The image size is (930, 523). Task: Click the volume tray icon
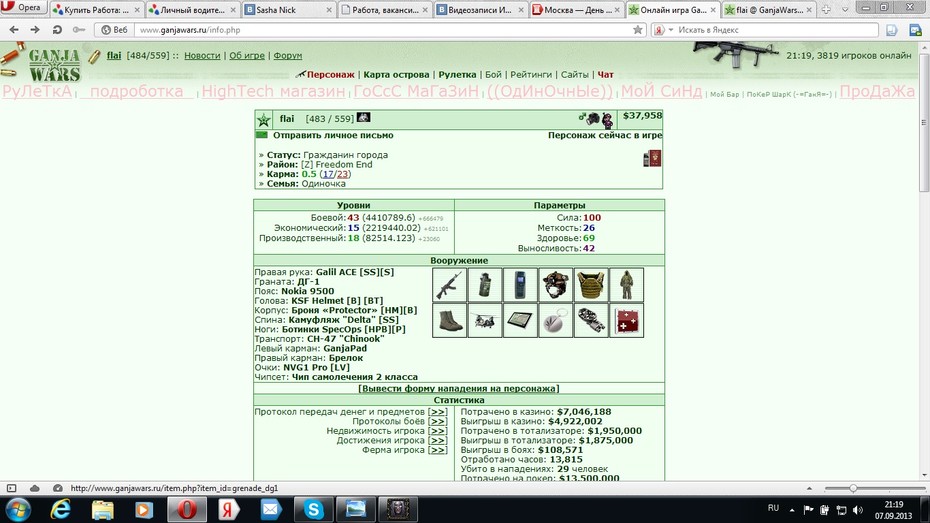858,509
